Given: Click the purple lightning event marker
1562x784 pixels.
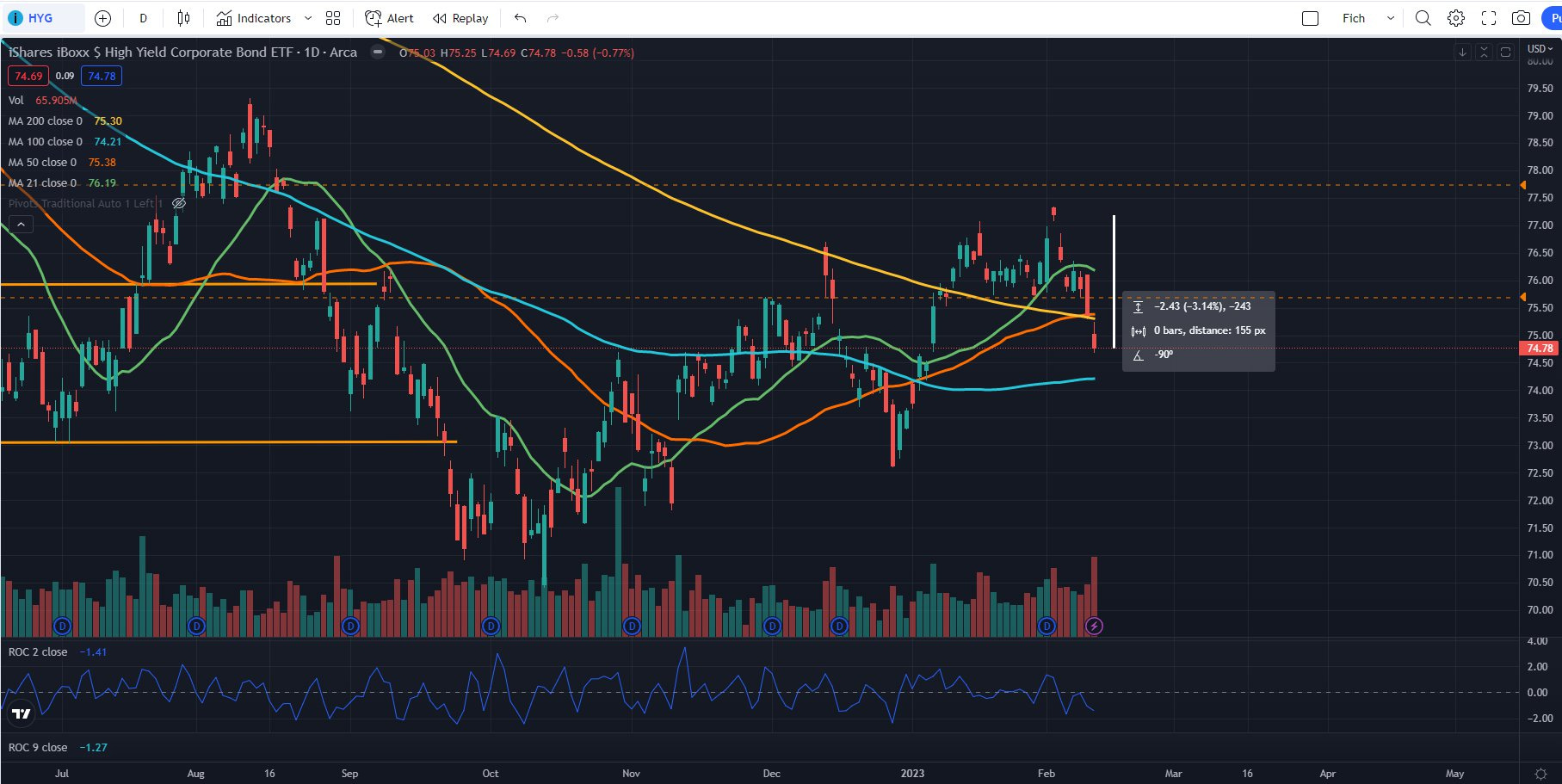Looking at the screenshot, I should tap(1094, 626).
